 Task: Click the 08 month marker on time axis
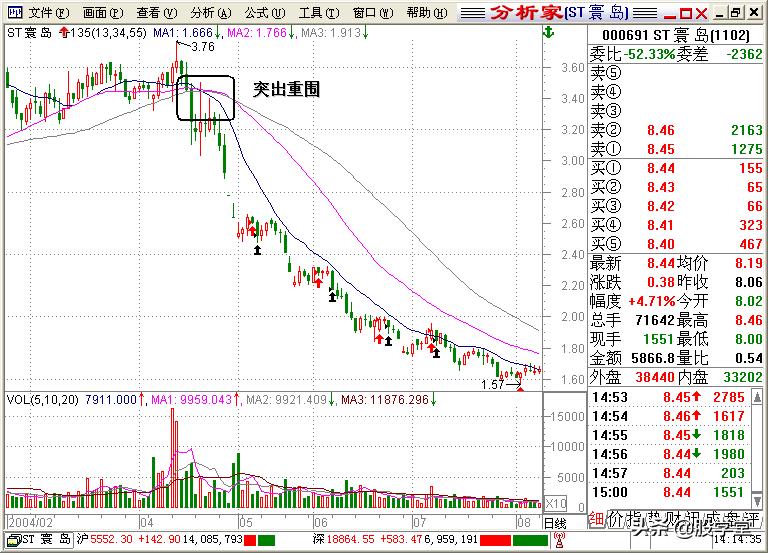tap(524, 523)
